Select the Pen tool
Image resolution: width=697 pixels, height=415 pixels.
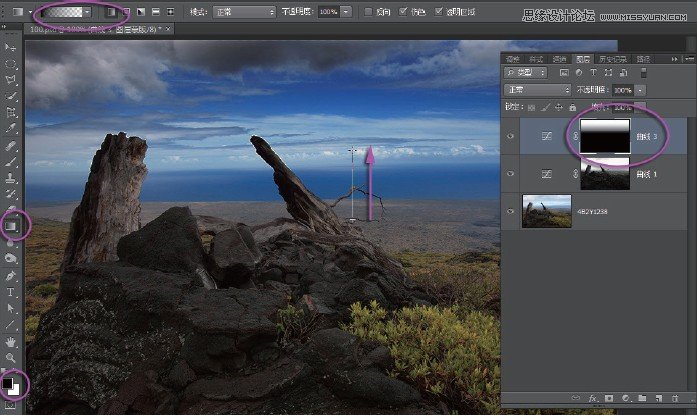10,276
